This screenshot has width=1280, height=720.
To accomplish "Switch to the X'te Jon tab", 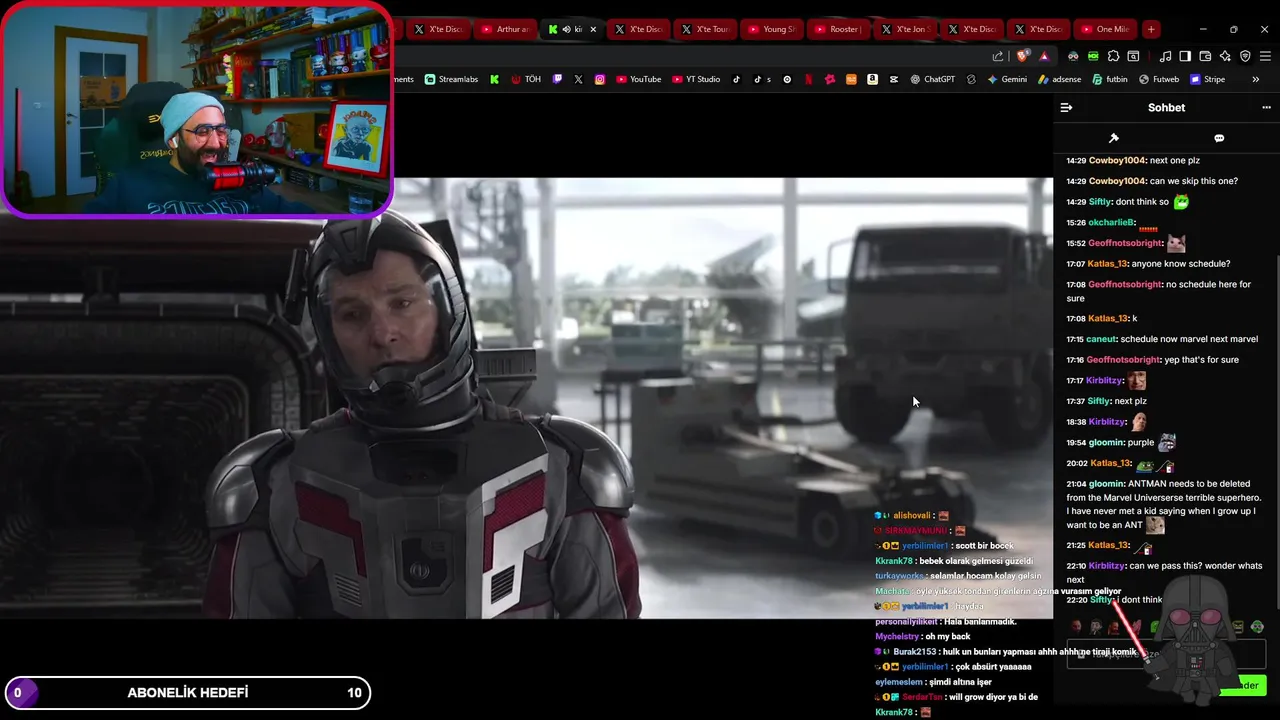I will (x=904, y=29).
